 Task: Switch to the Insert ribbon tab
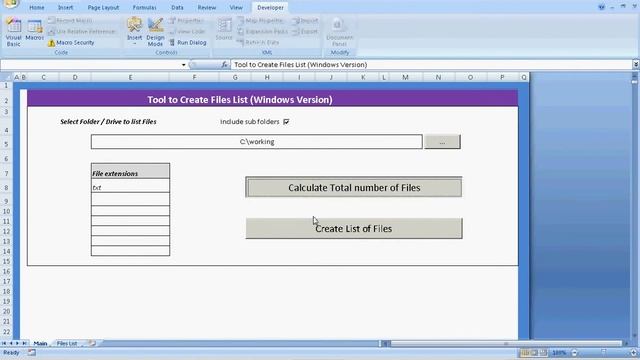65,7
